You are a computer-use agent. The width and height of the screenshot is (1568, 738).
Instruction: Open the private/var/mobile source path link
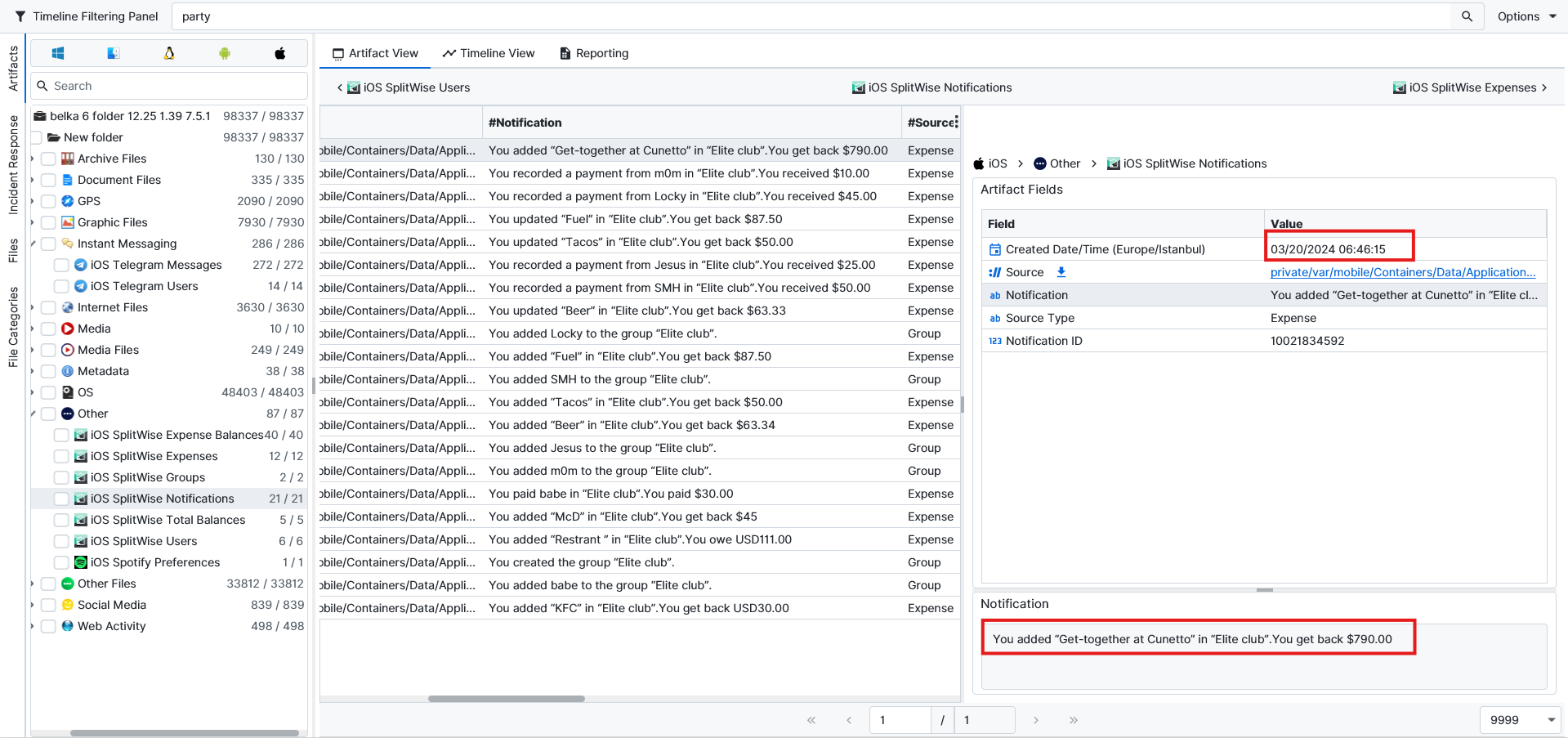click(1402, 272)
